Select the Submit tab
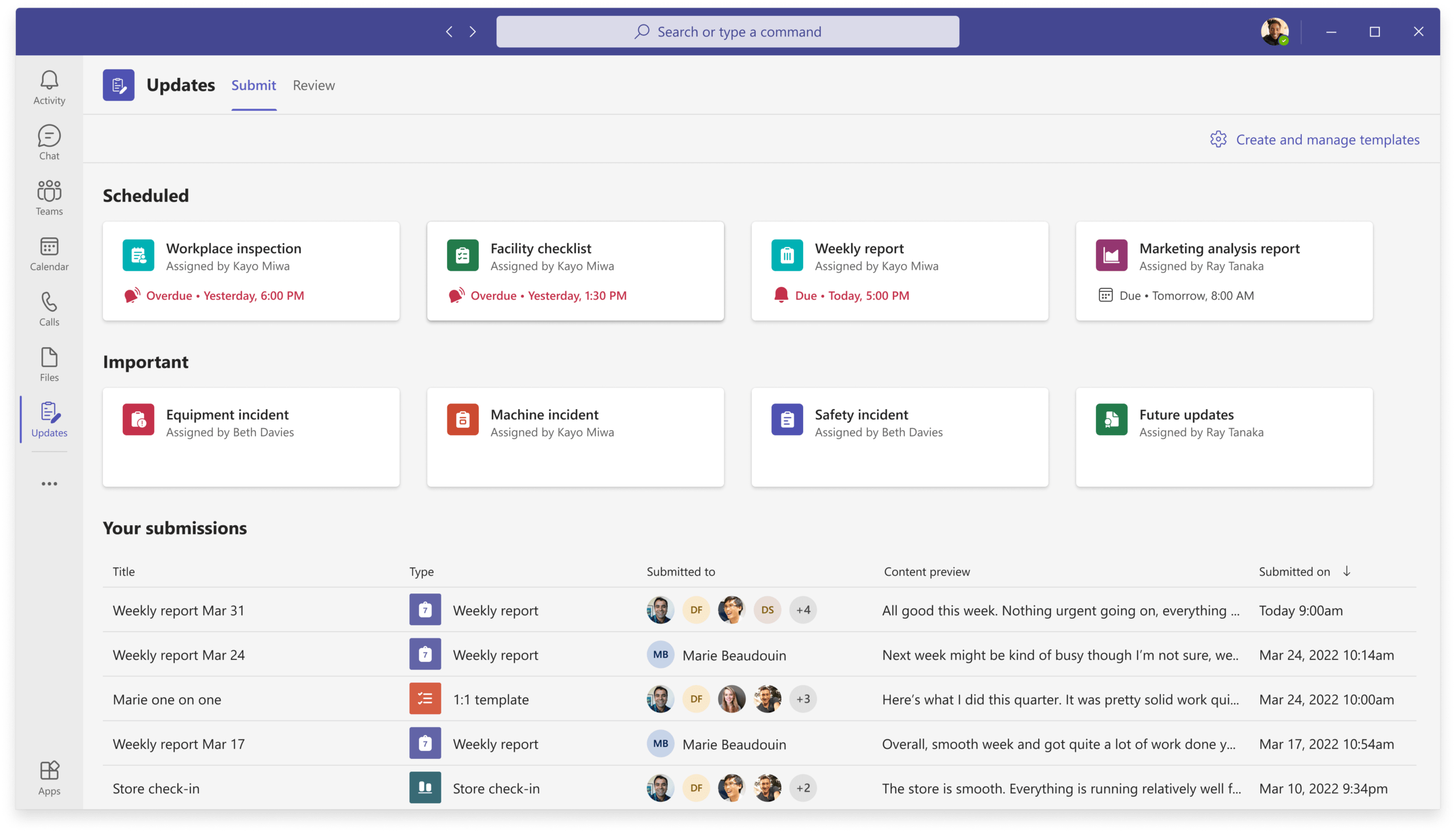 pyautogui.click(x=253, y=85)
